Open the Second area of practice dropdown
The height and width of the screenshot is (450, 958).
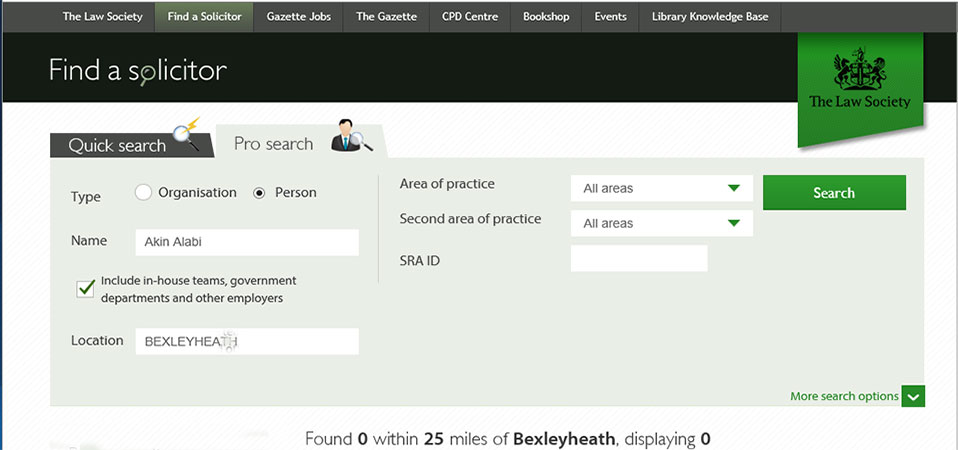tap(661, 223)
